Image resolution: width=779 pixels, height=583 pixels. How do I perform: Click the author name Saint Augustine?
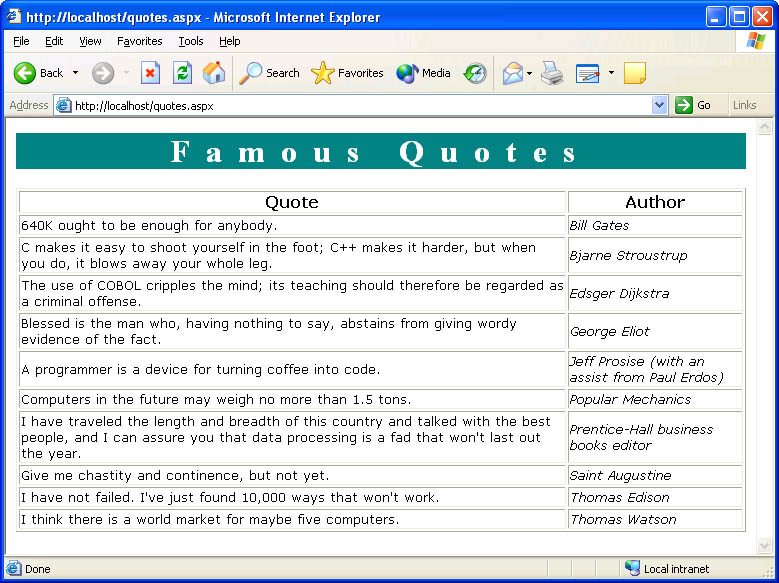tap(621, 476)
